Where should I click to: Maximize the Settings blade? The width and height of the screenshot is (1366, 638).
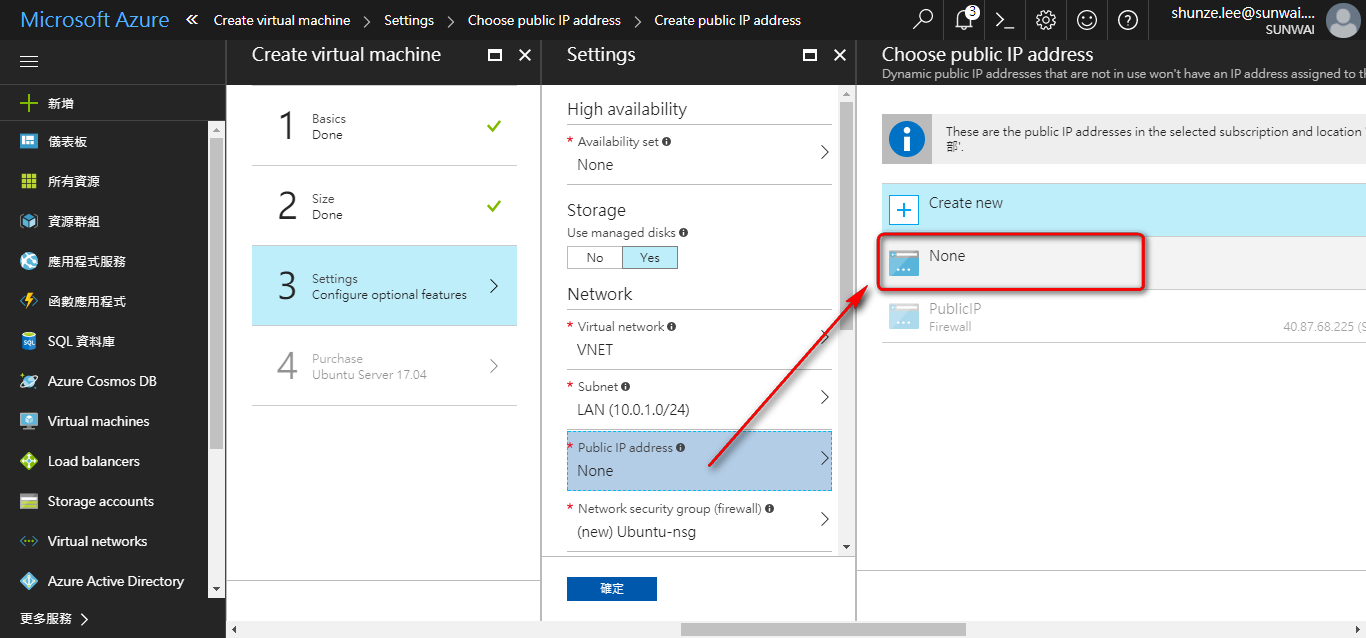pos(810,55)
